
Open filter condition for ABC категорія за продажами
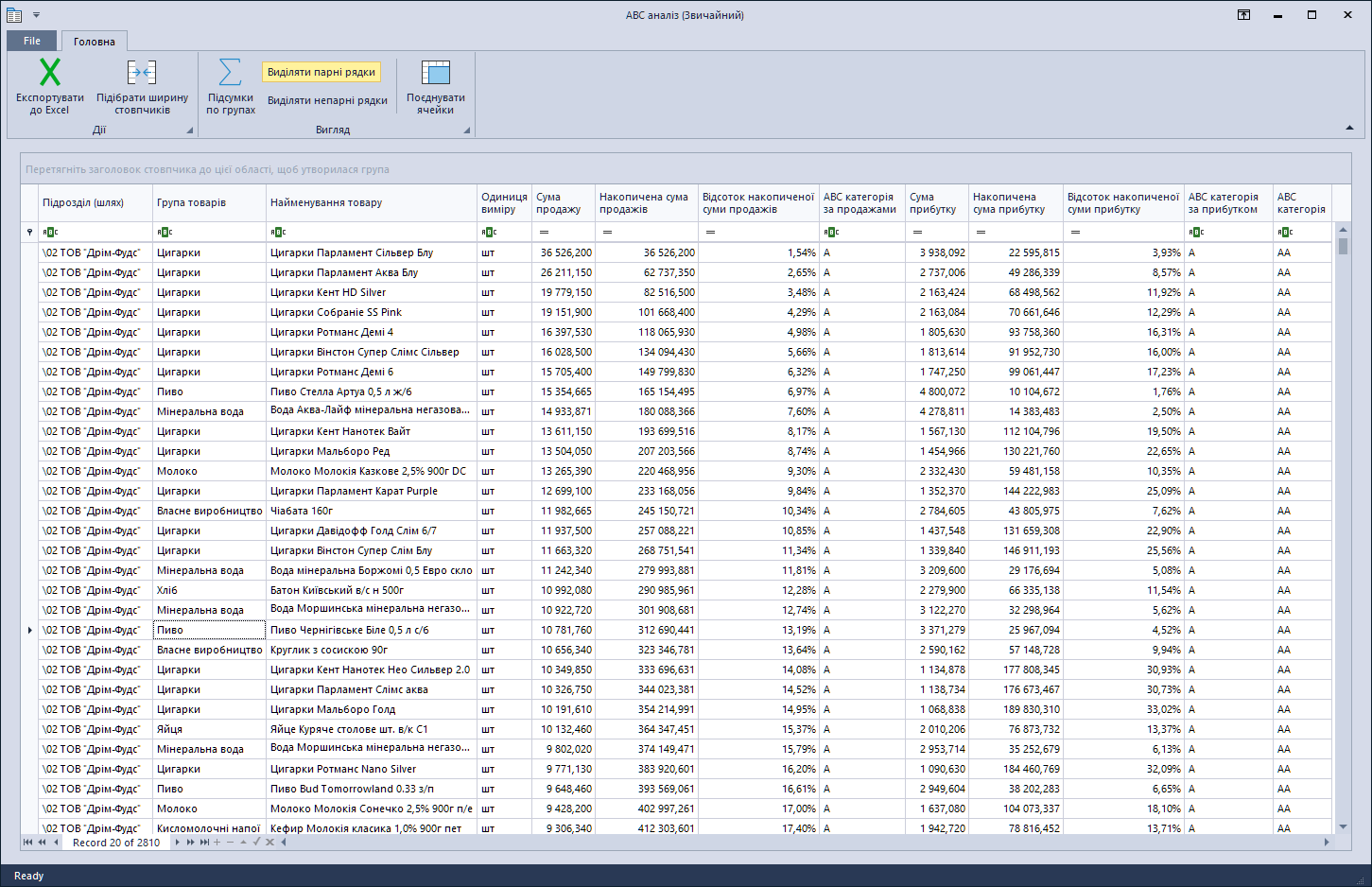point(831,232)
